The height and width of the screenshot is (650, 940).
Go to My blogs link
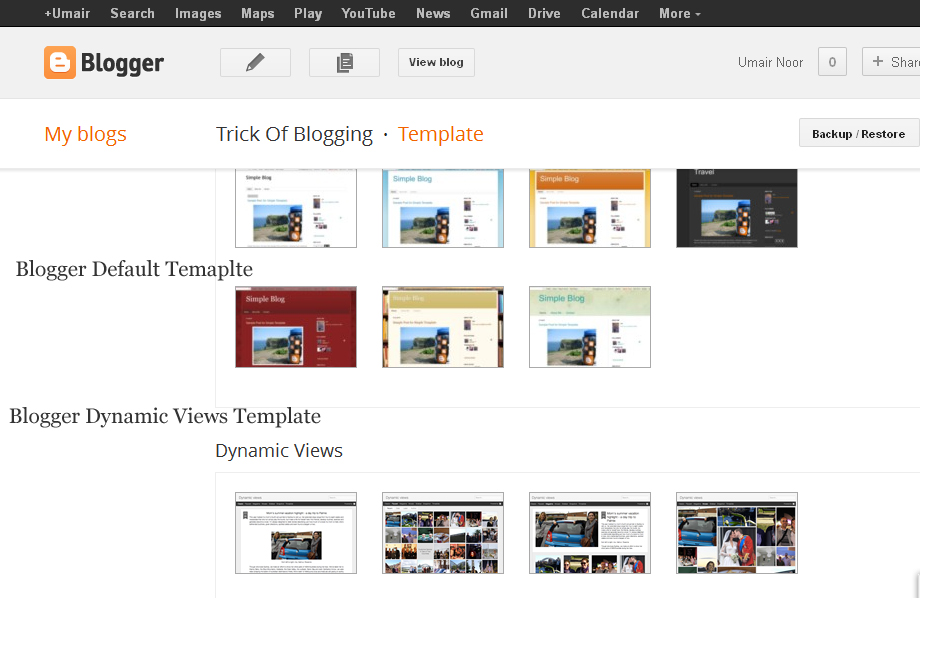[85, 134]
